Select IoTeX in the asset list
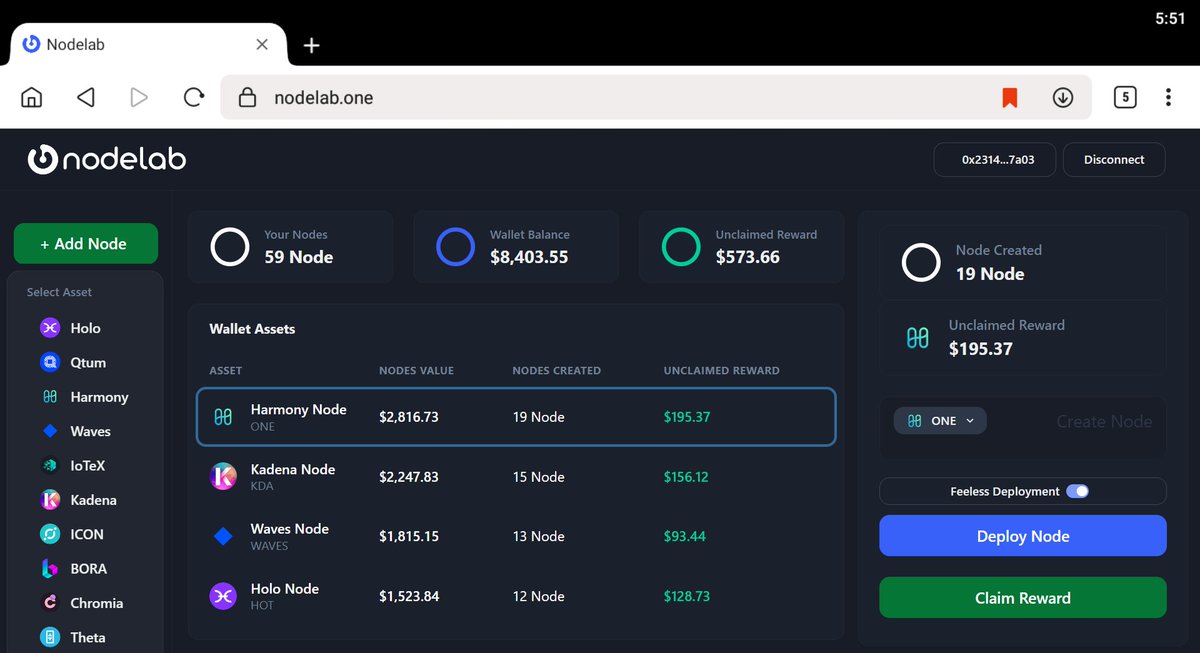 pyautogui.click(x=85, y=465)
